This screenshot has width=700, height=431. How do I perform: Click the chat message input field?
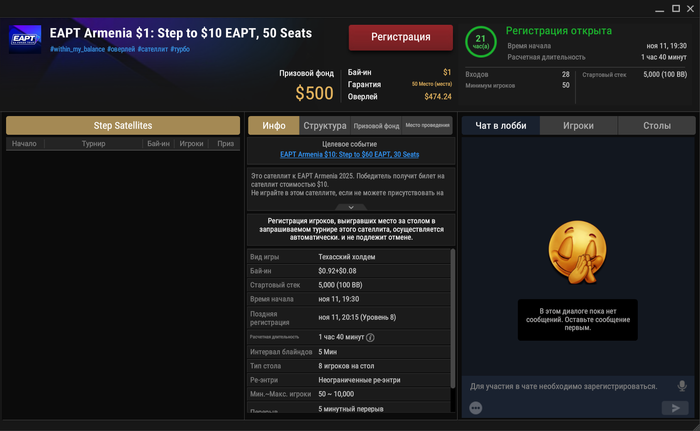tap(565, 386)
